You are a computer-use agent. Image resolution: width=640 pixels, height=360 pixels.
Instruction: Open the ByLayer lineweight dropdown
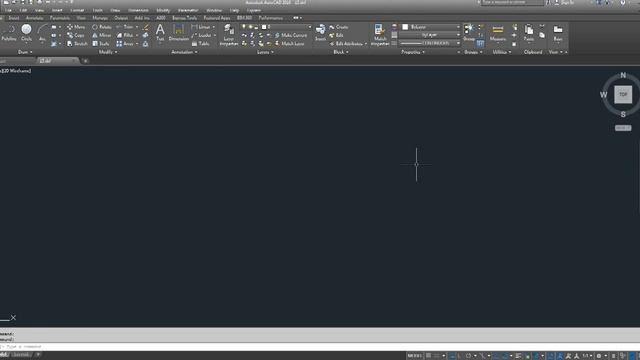coord(429,35)
